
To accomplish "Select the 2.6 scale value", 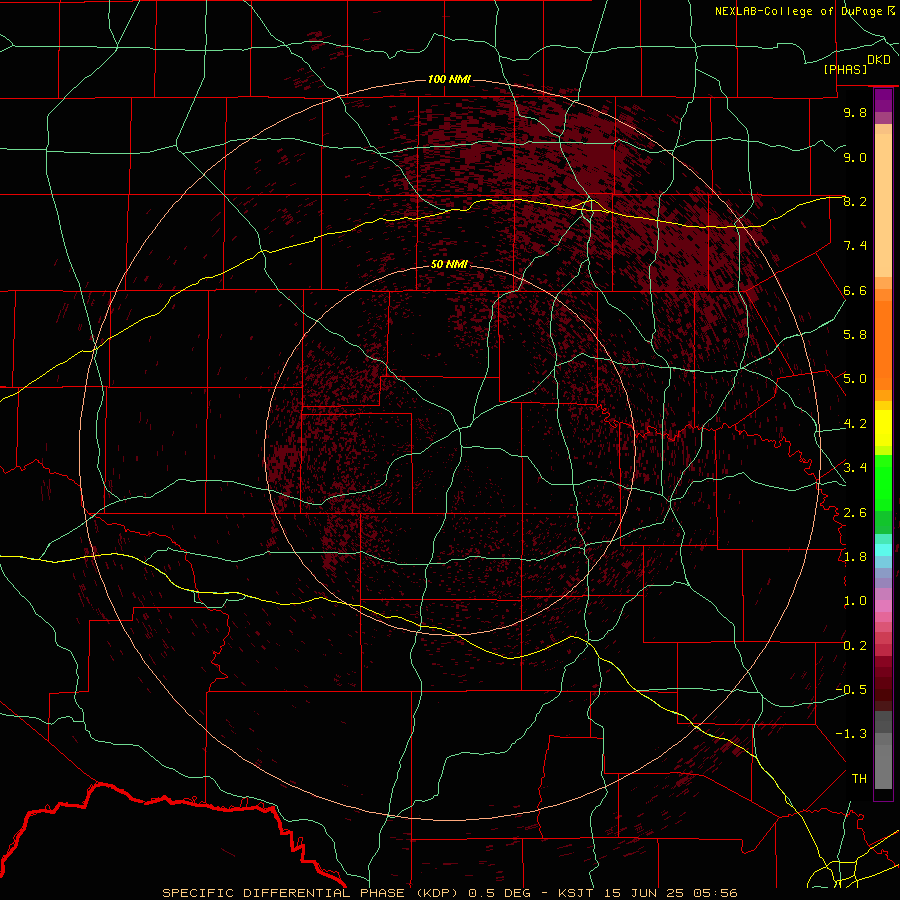I will click(x=855, y=513).
